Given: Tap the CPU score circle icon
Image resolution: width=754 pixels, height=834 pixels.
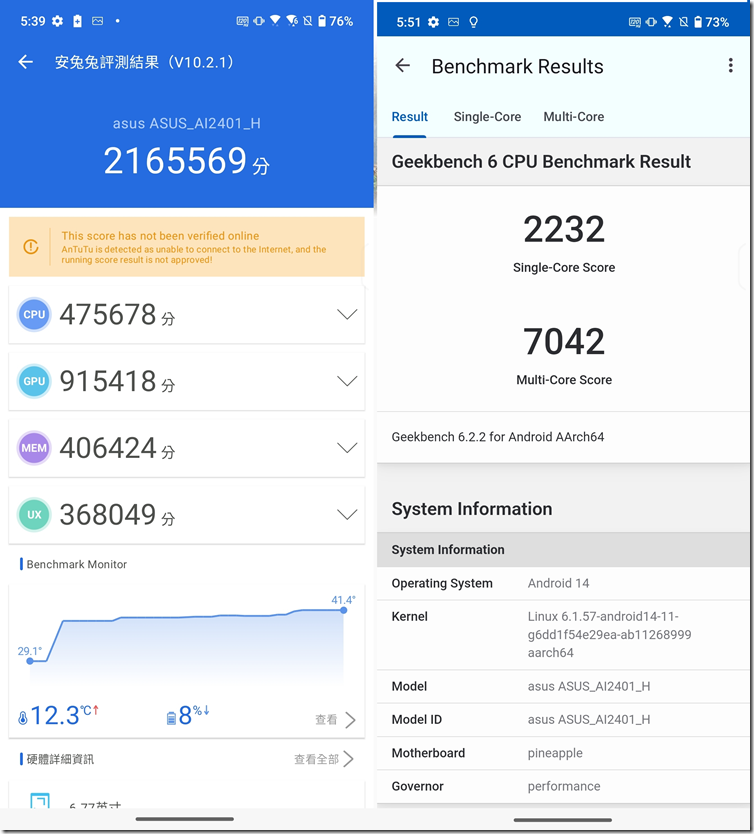Looking at the screenshot, I should pyautogui.click(x=34, y=314).
